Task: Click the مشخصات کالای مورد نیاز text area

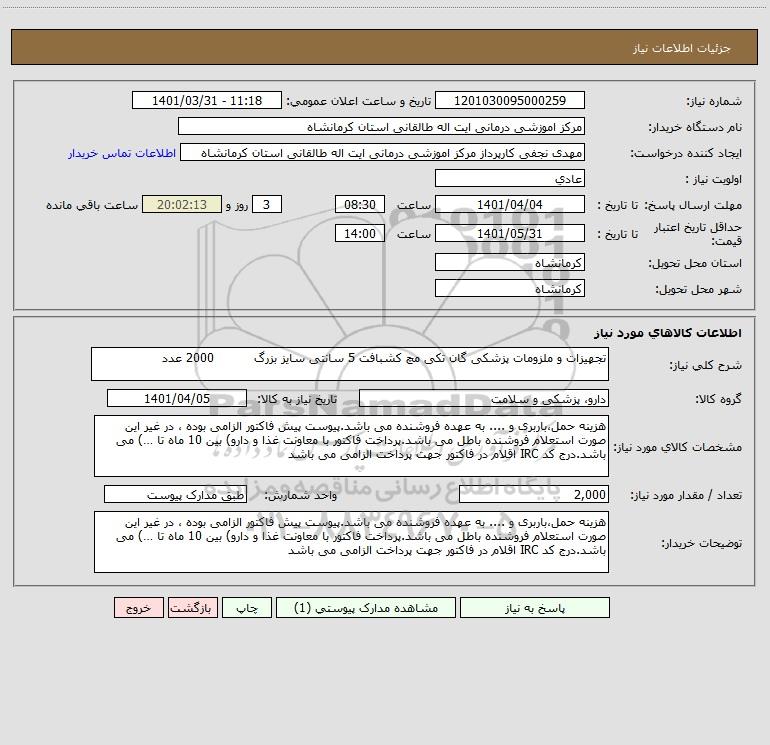Action: coord(351,446)
